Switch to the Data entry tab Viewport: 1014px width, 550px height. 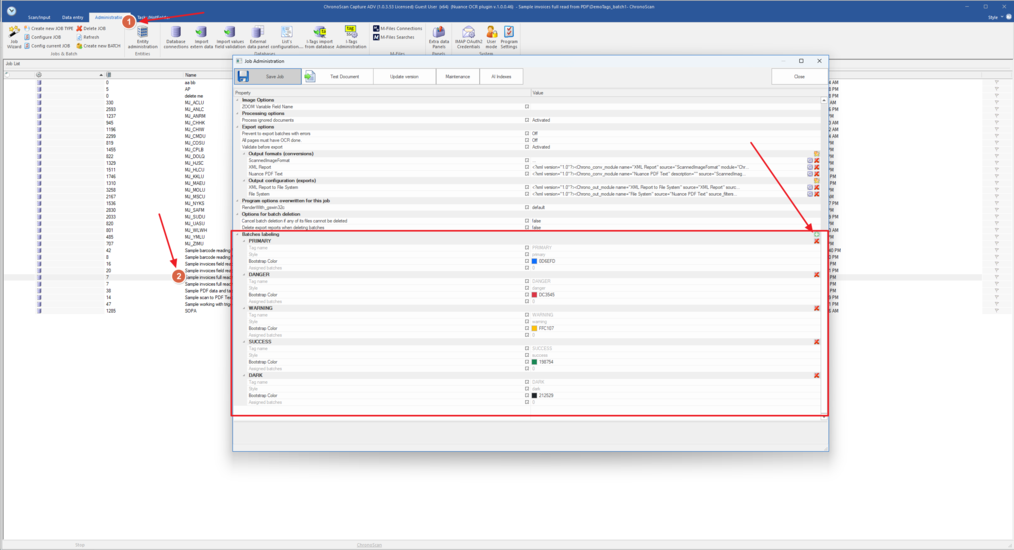73,17
